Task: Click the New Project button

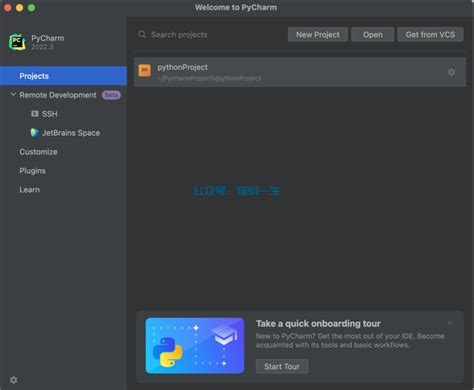Action: [x=318, y=35]
